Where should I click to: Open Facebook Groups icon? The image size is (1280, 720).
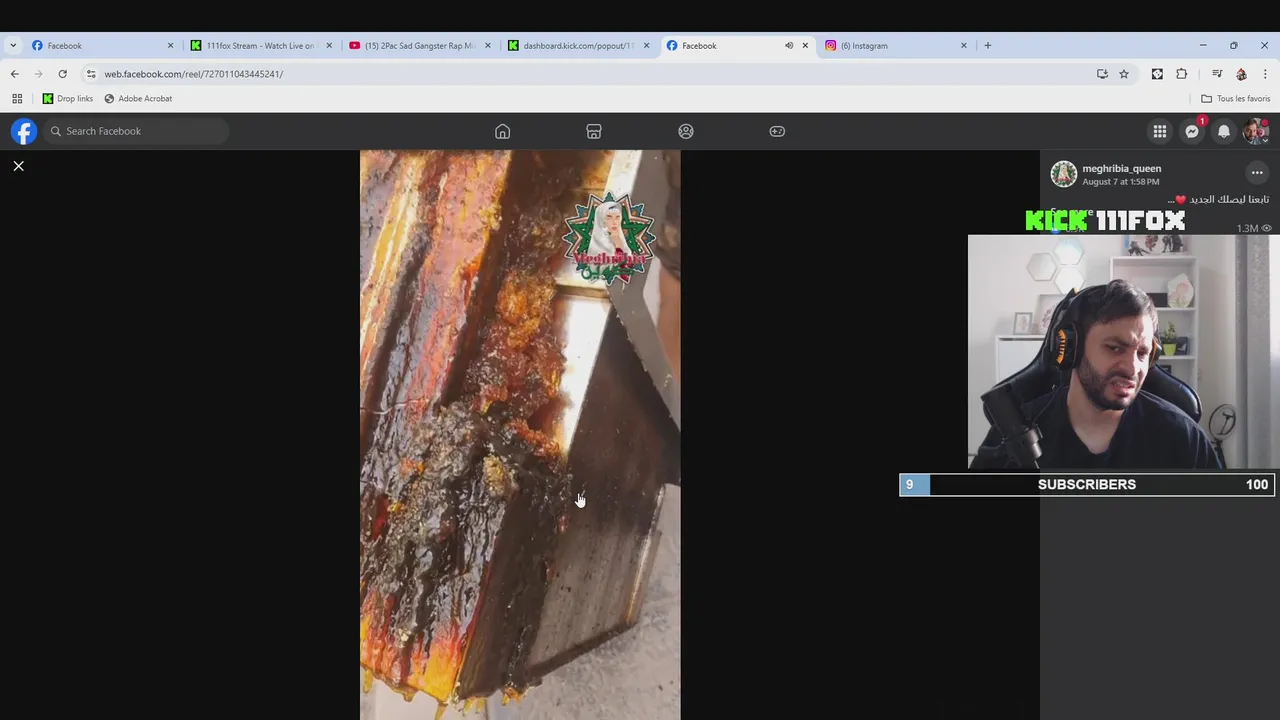tap(686, 131)
